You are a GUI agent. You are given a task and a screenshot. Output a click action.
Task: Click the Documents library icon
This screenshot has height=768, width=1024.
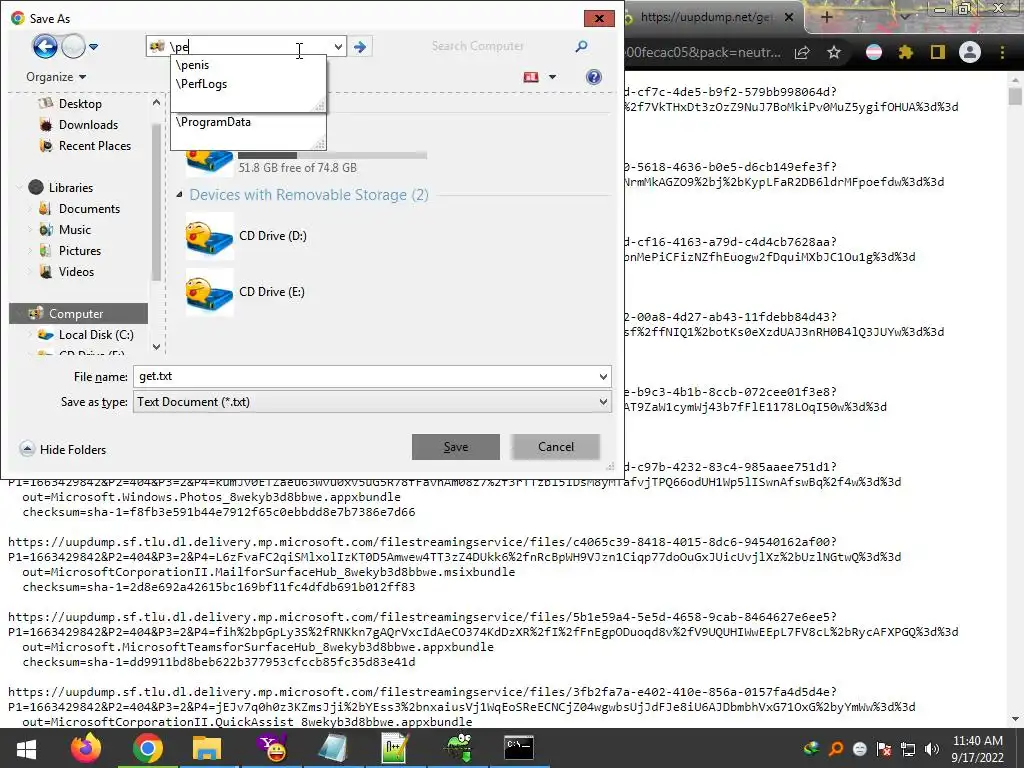(45, 208)
